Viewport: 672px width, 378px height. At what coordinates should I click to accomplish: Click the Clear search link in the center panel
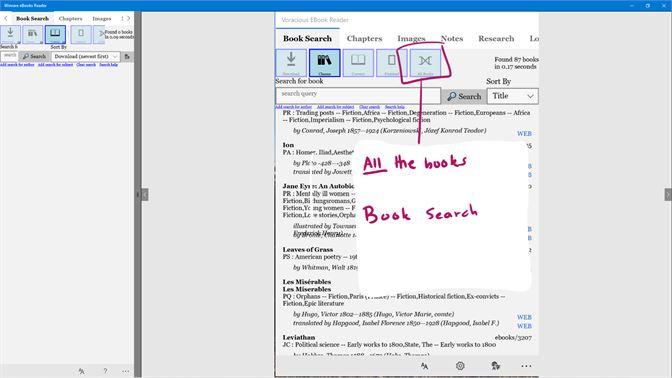tap(369, 107)
